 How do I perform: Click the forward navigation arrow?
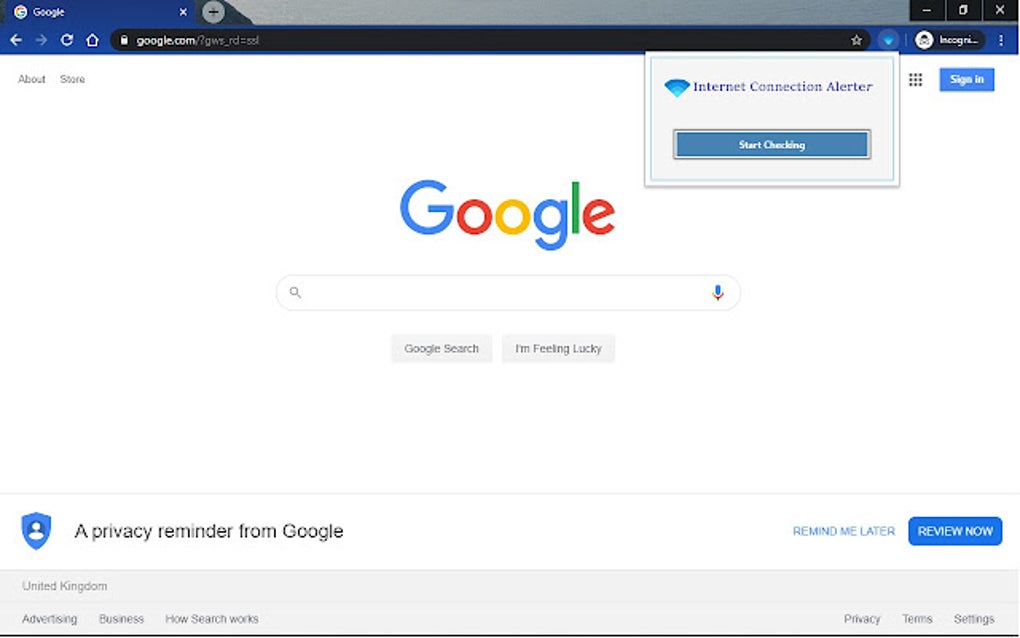click(40, 40)
